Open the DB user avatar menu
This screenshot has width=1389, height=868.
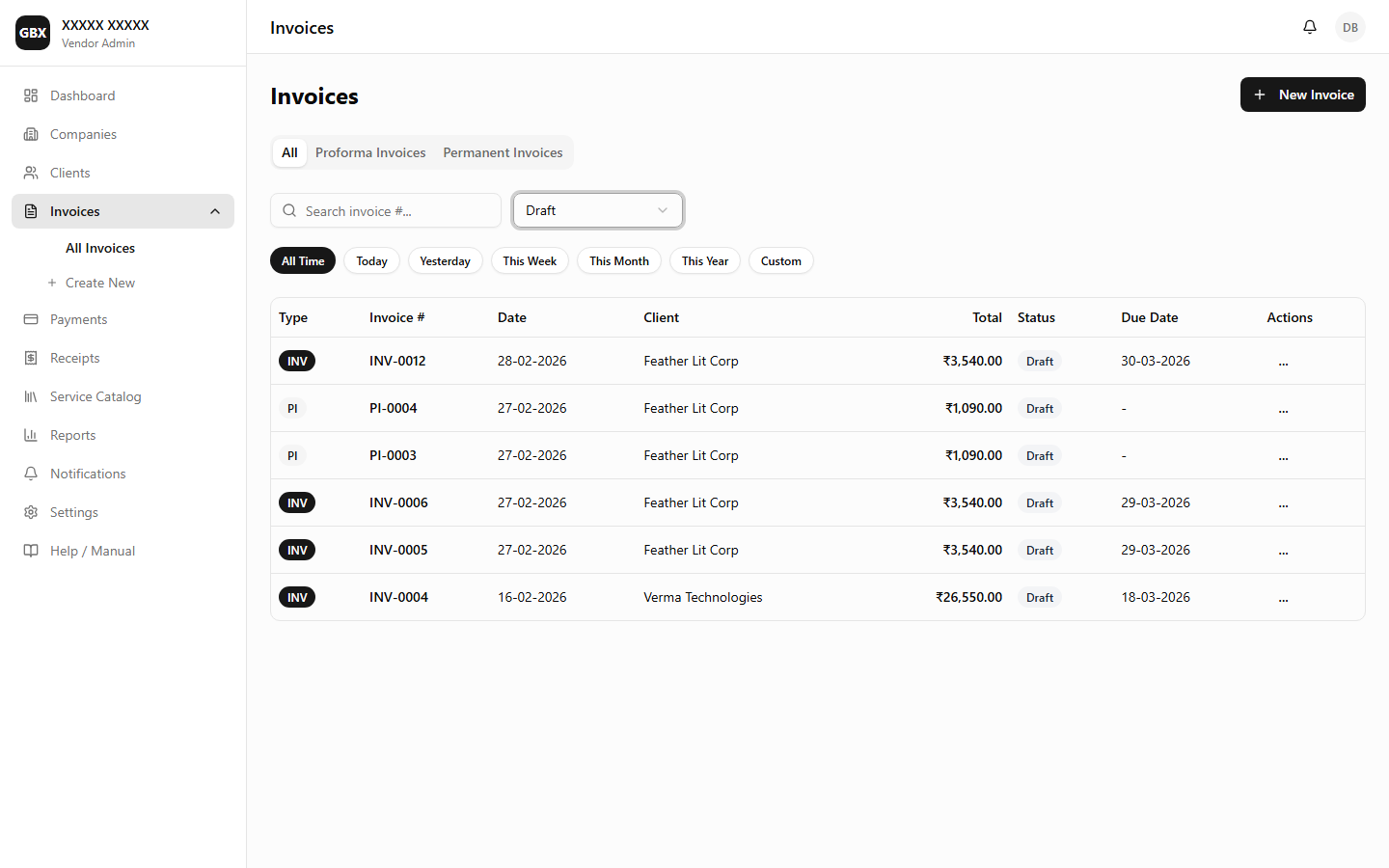pyautogui.click(x=1350, y=27)
